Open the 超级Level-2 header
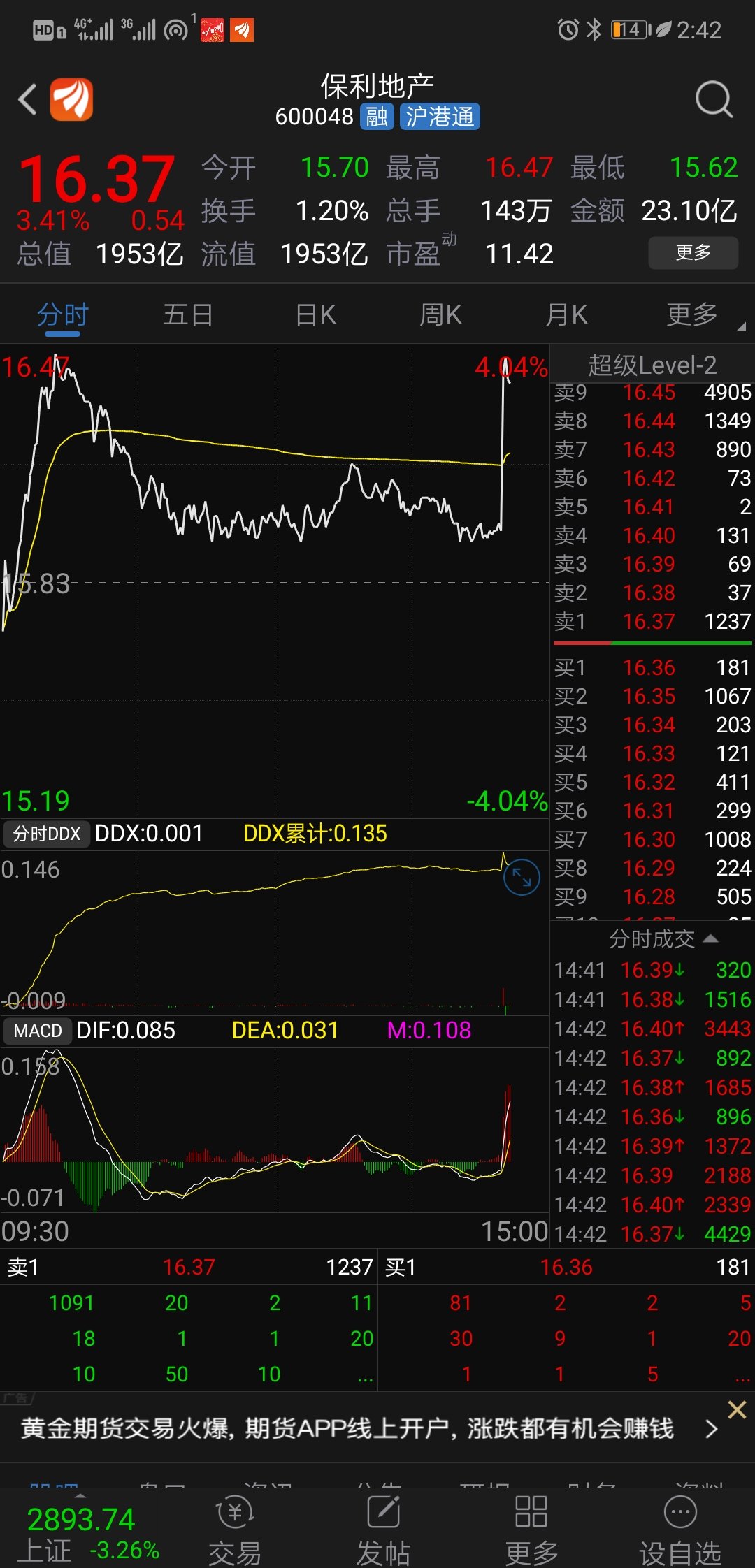 (x=652, y=365)
